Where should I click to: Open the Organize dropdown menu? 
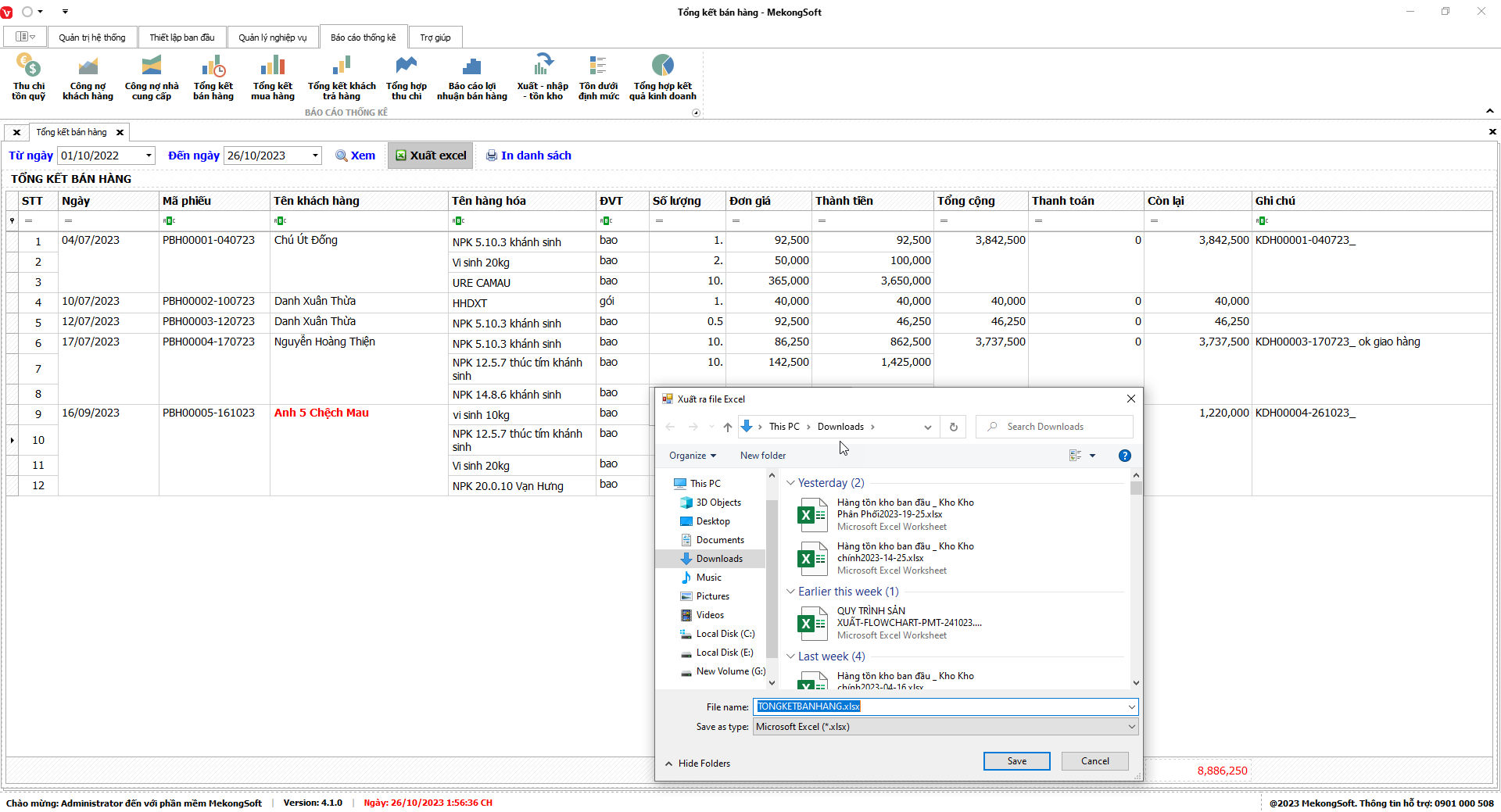pyautogui.click(x=692, y=456)
